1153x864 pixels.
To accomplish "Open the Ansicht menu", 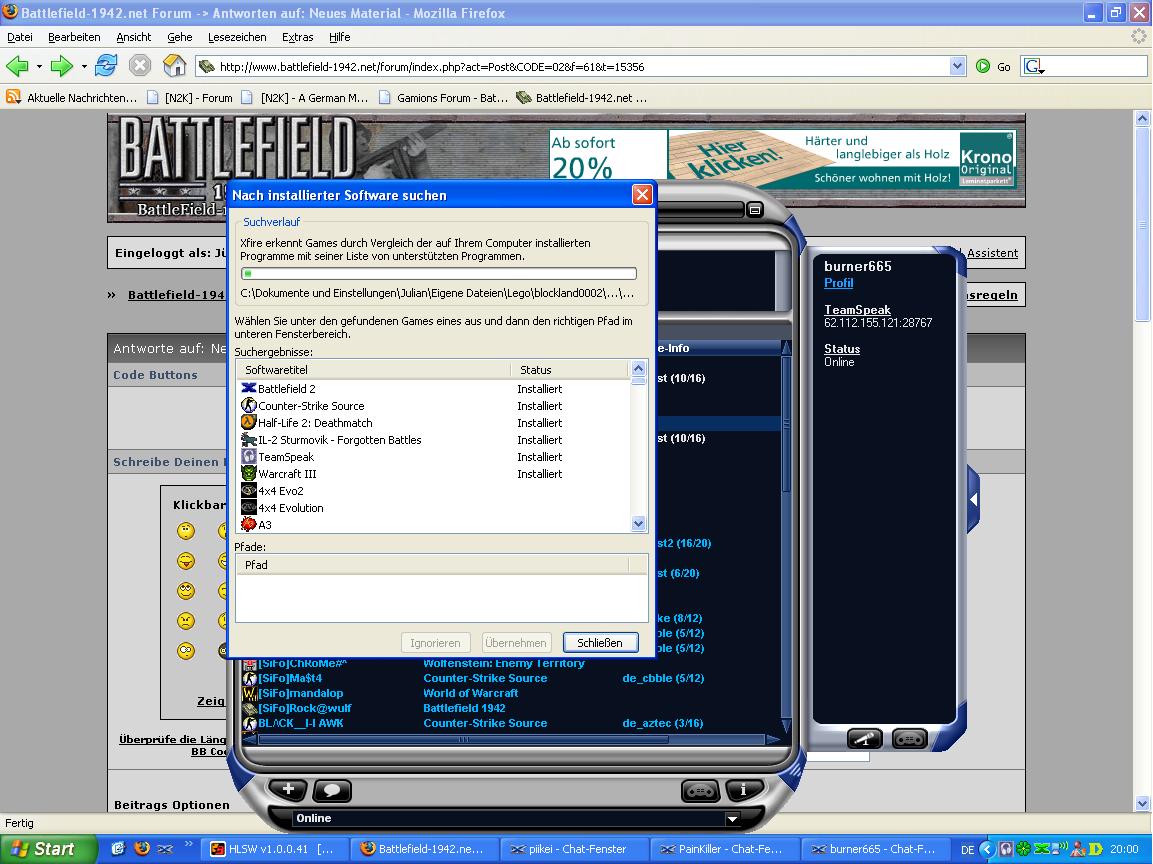I will [x=134, y=37].
